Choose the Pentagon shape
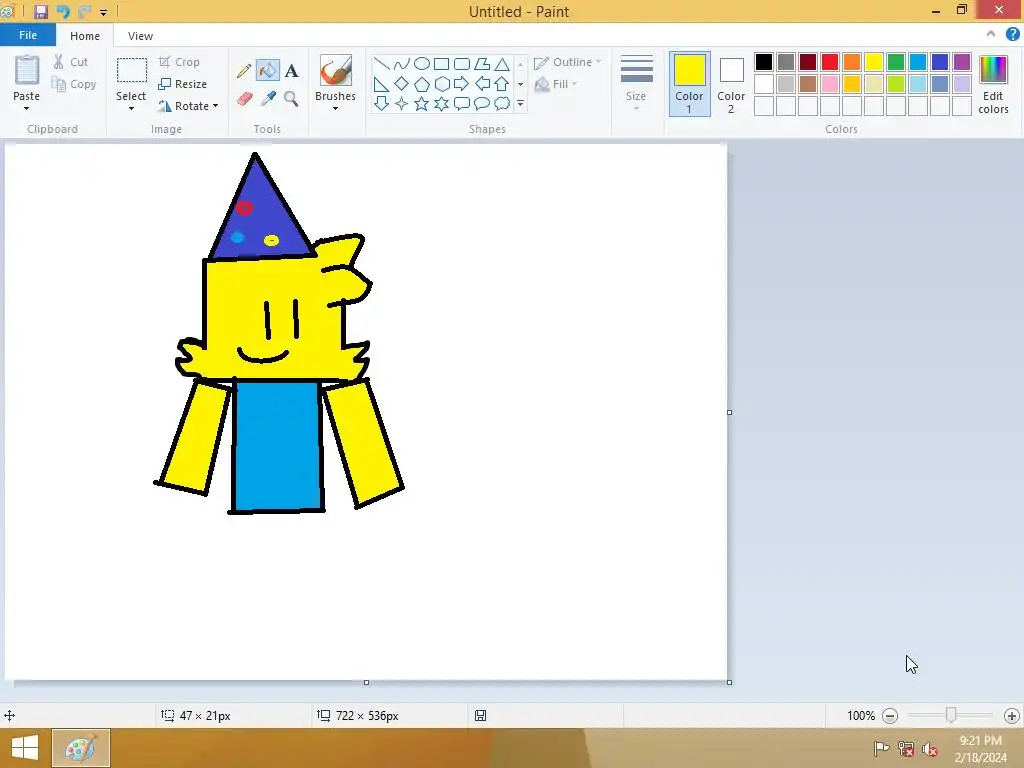Viewport: 1024px width, 768px height. 422,84
